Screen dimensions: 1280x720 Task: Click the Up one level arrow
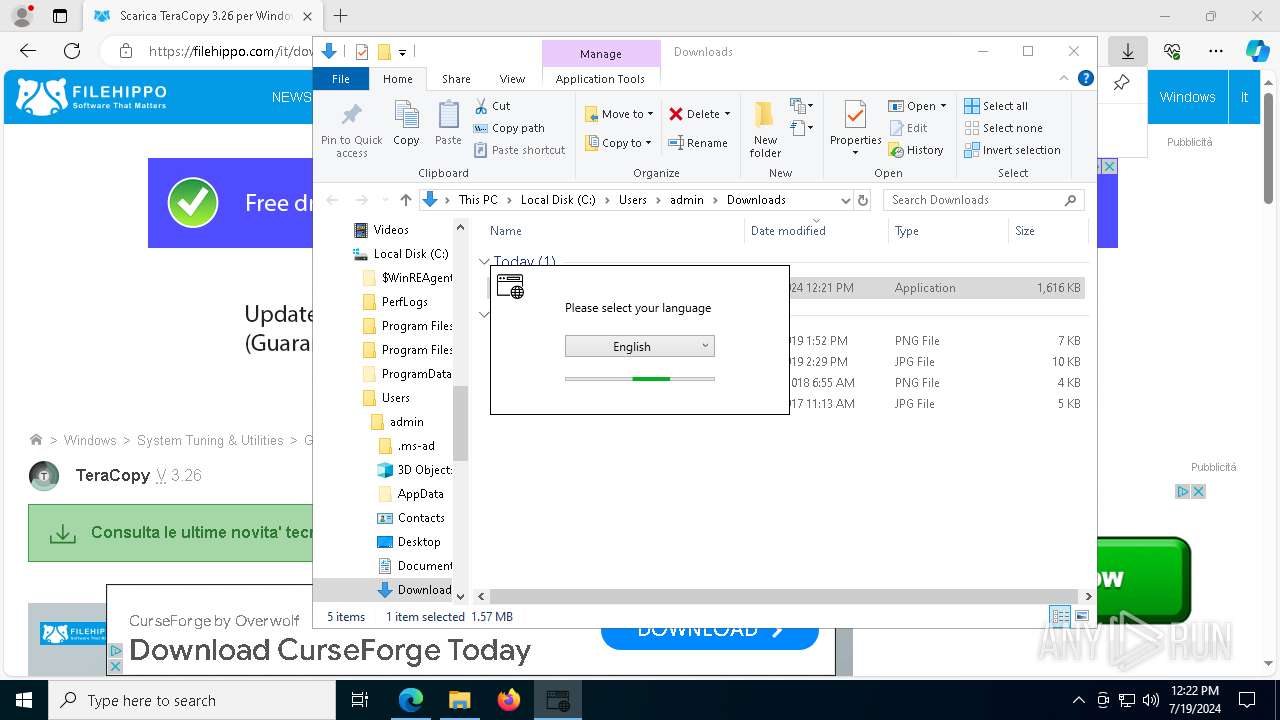(405, 200)
